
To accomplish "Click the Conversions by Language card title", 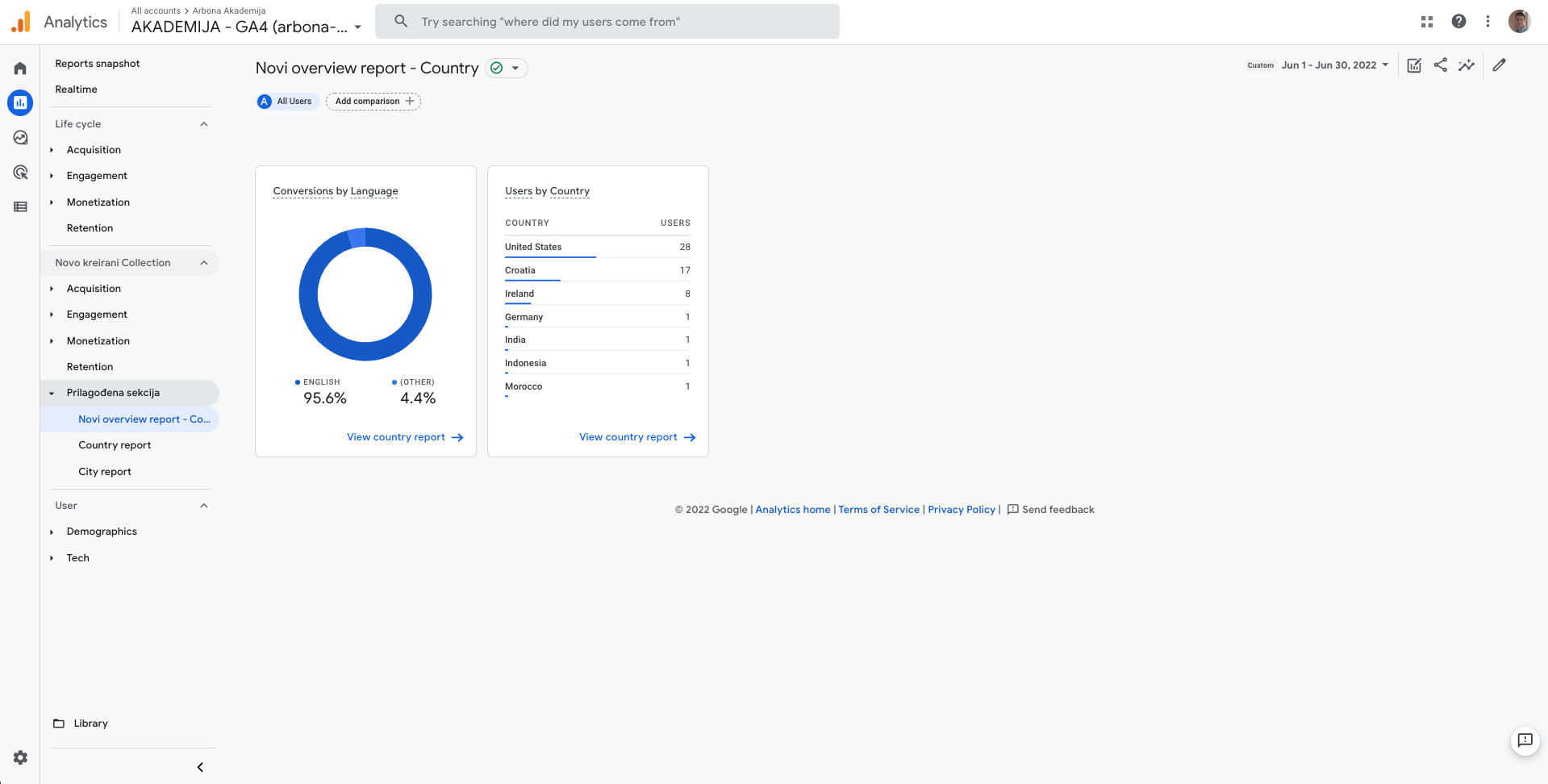I will (336, 191).
